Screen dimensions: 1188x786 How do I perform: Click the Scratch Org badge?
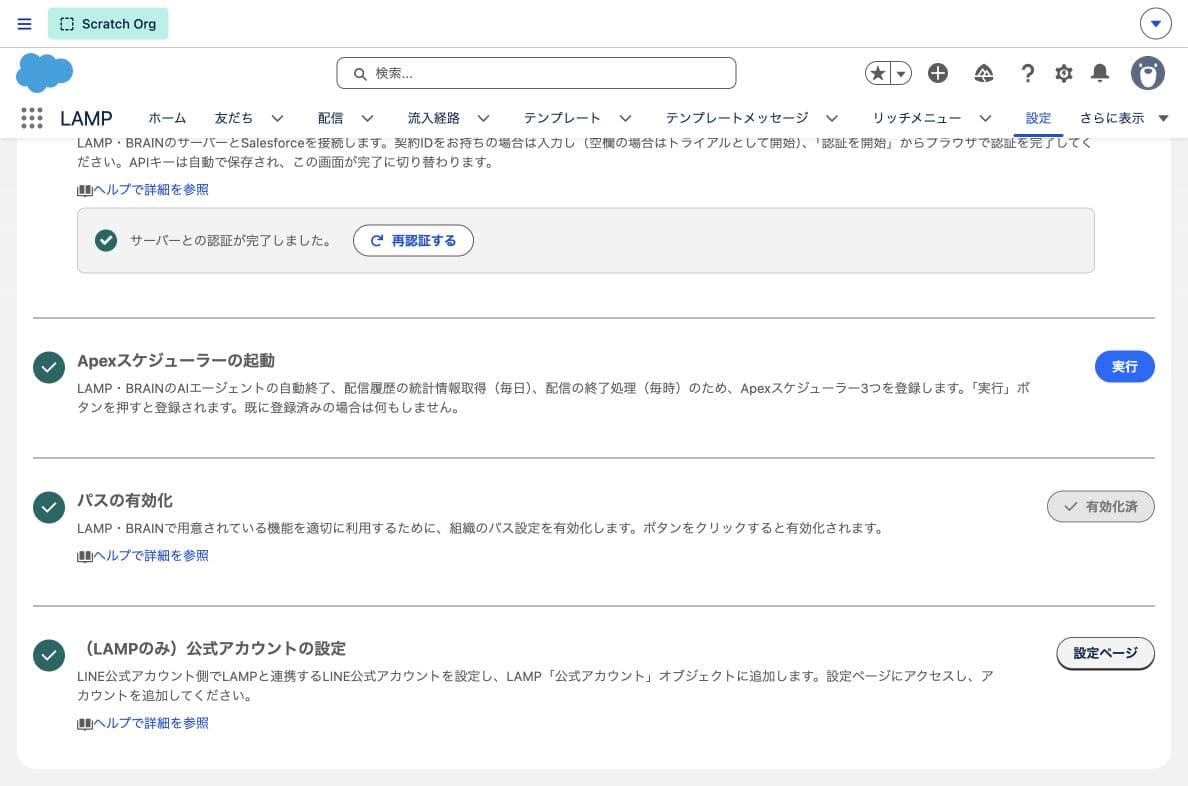tap(108, 23)
